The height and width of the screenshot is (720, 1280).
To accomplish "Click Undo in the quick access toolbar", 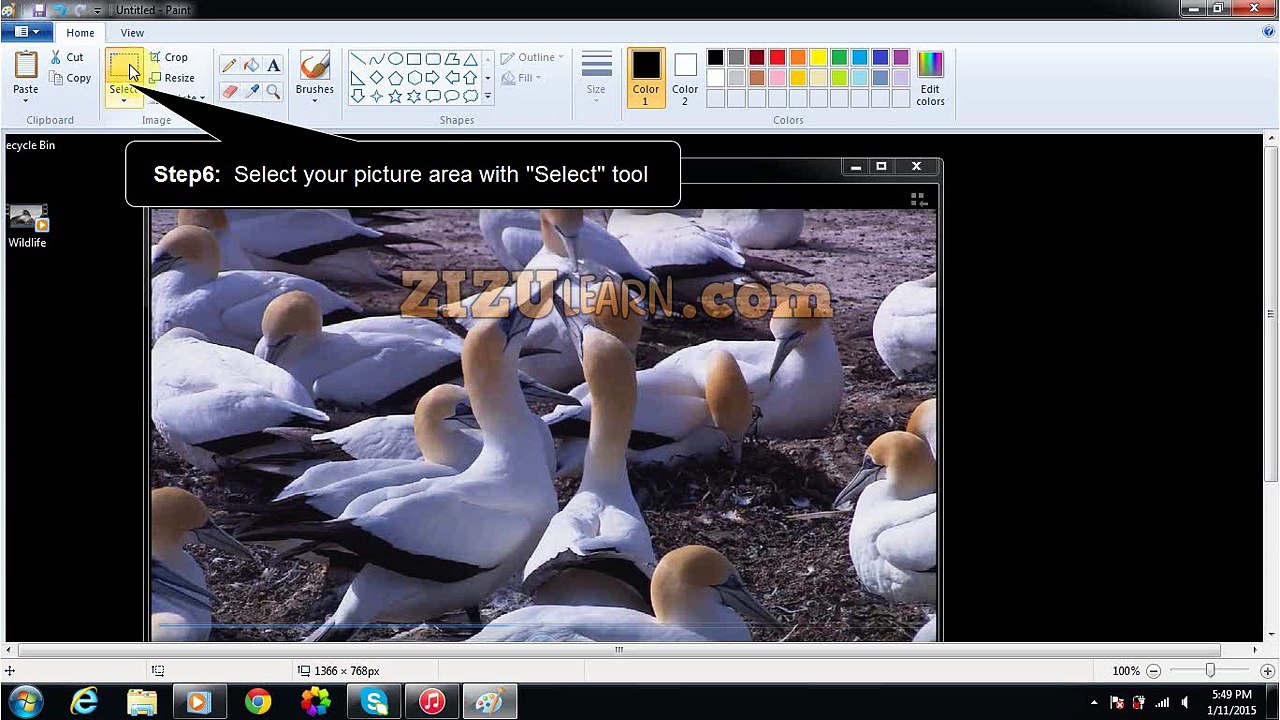I will [x=59, y=10].
